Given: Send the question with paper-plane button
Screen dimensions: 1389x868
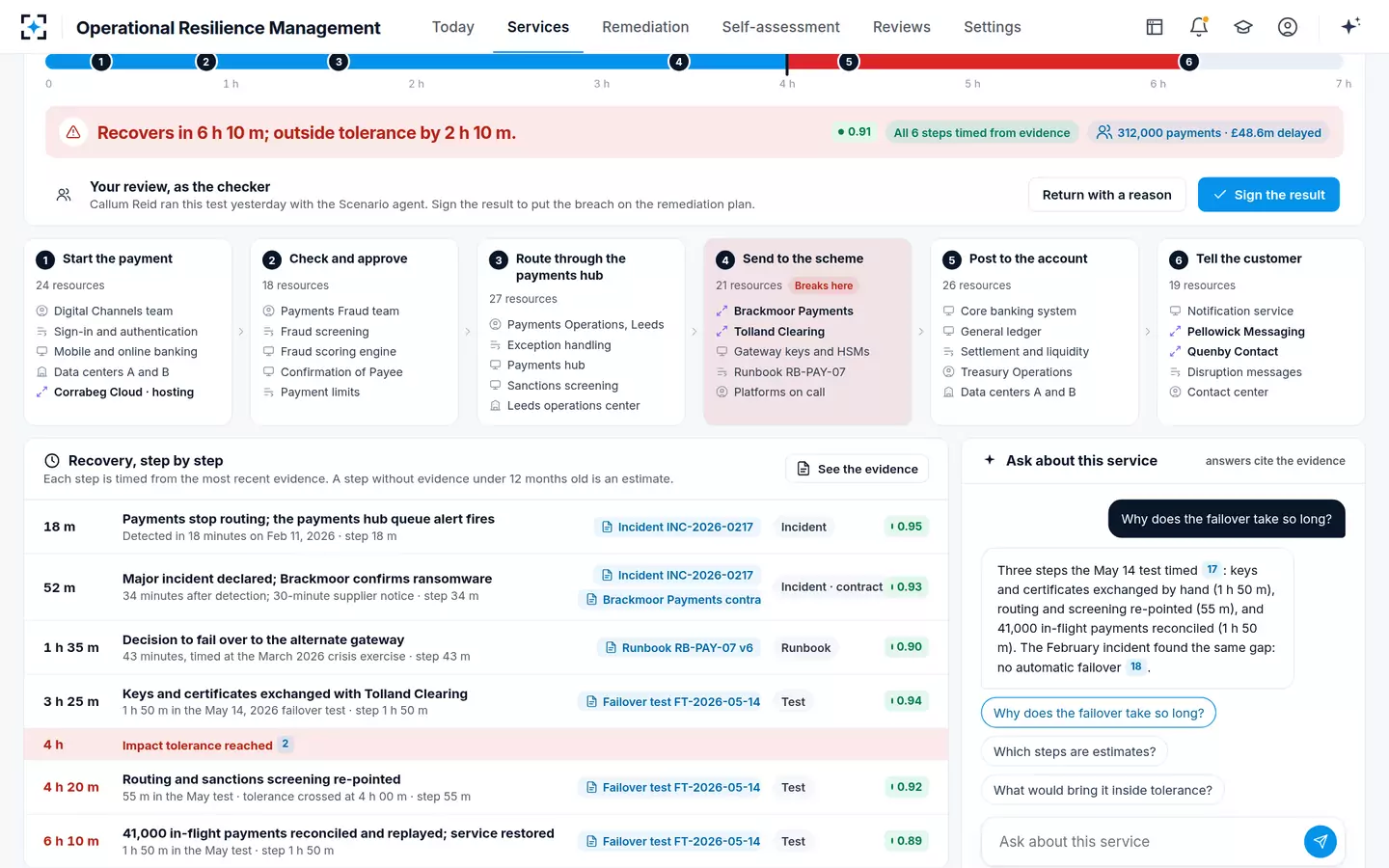Looking at the screenshot, I should click(x=1321, y=842).
